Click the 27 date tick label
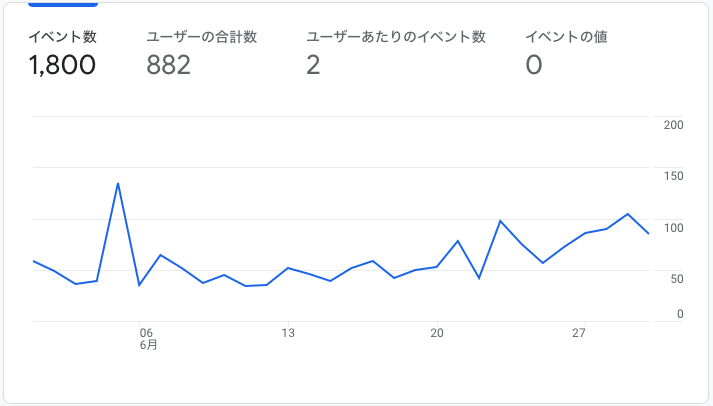This screenshot has width=713, height=406. click(x=578, y=333)
